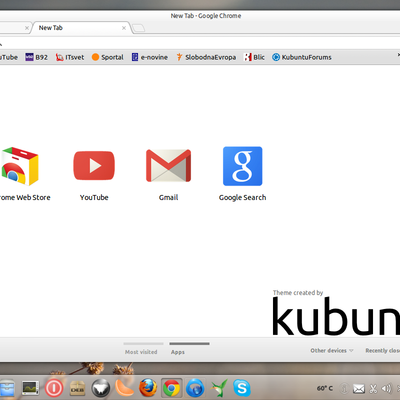Open the e-novine bookmark
Image resolution: width=400 pixels, height=400 pixels.
pos(149,57)
